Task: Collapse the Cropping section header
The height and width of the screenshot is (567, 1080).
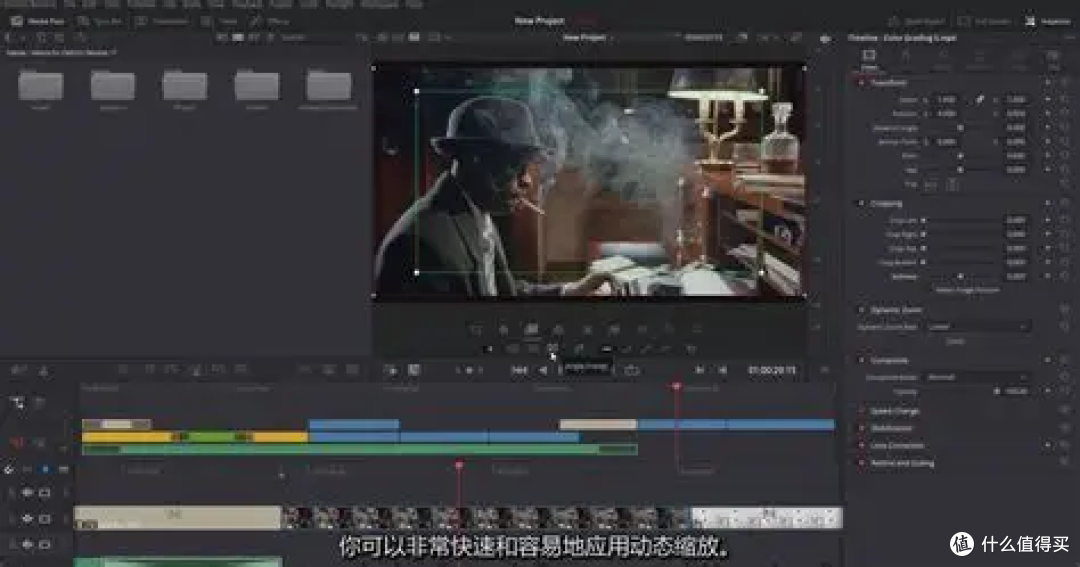Action: pos(886,204)
